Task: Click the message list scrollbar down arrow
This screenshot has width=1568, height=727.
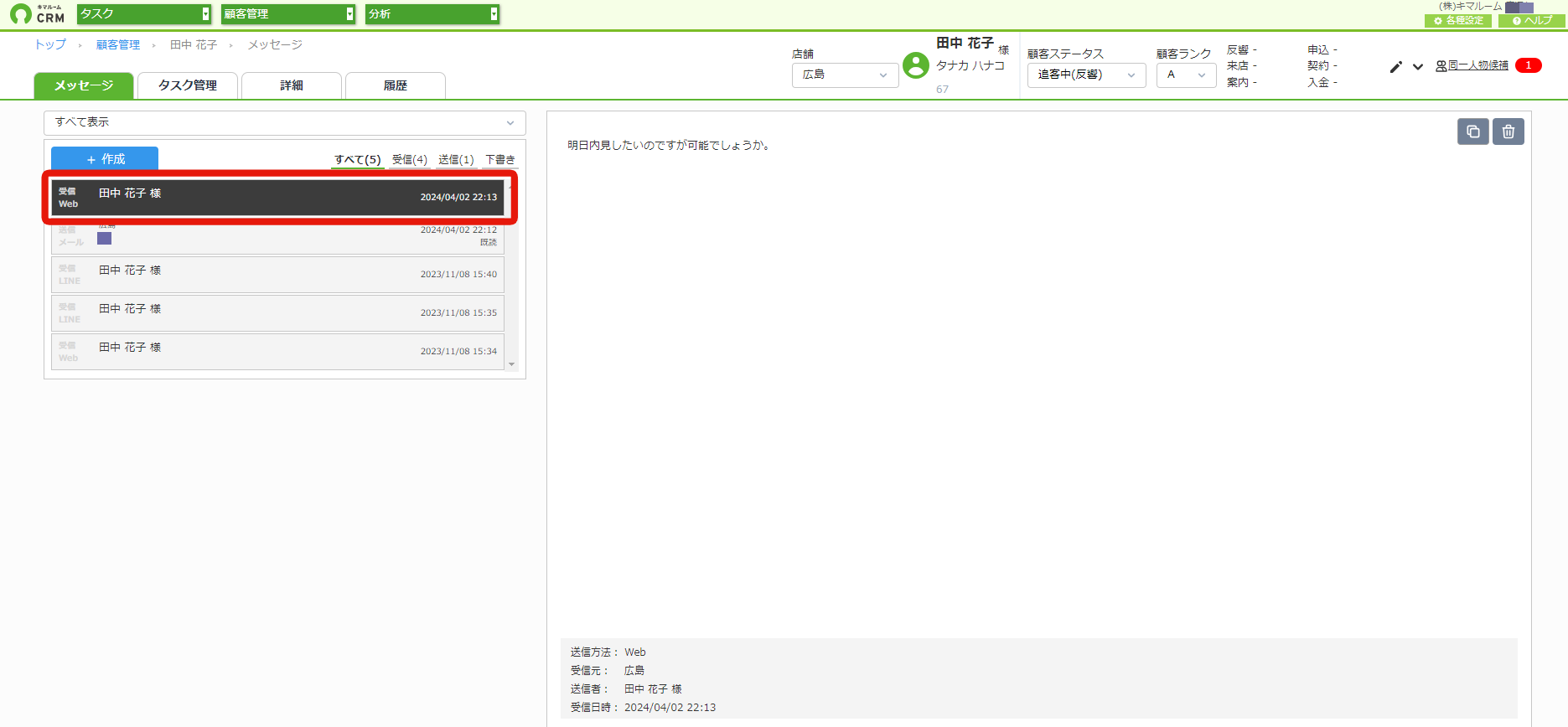Action: (512, 364)
